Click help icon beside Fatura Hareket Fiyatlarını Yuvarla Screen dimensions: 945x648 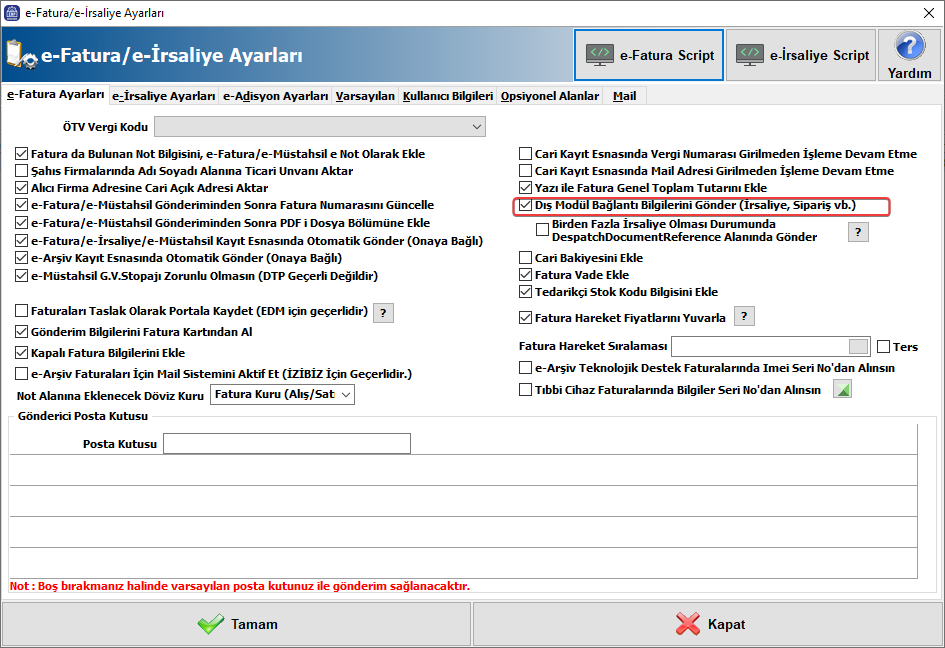pos(743,317)
